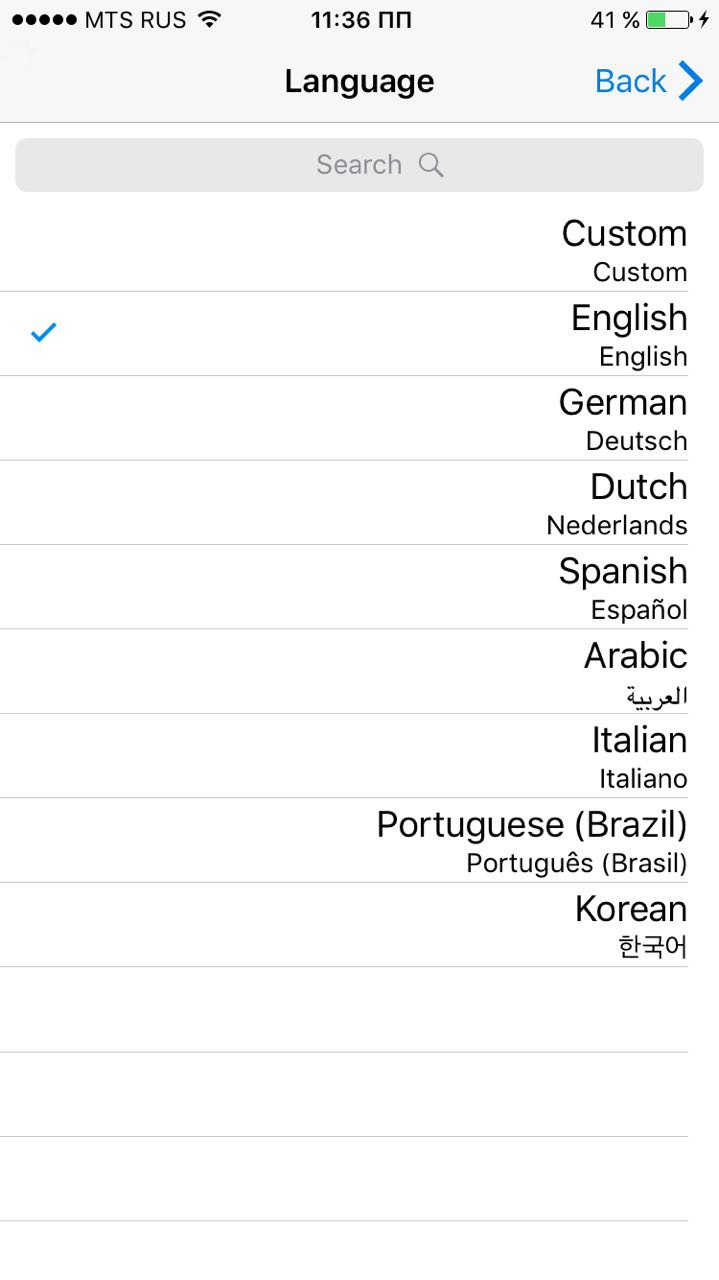This screenshot has width=719, height=1280.
Task: Tap the magnifying glass search icon
Action: 431,165
